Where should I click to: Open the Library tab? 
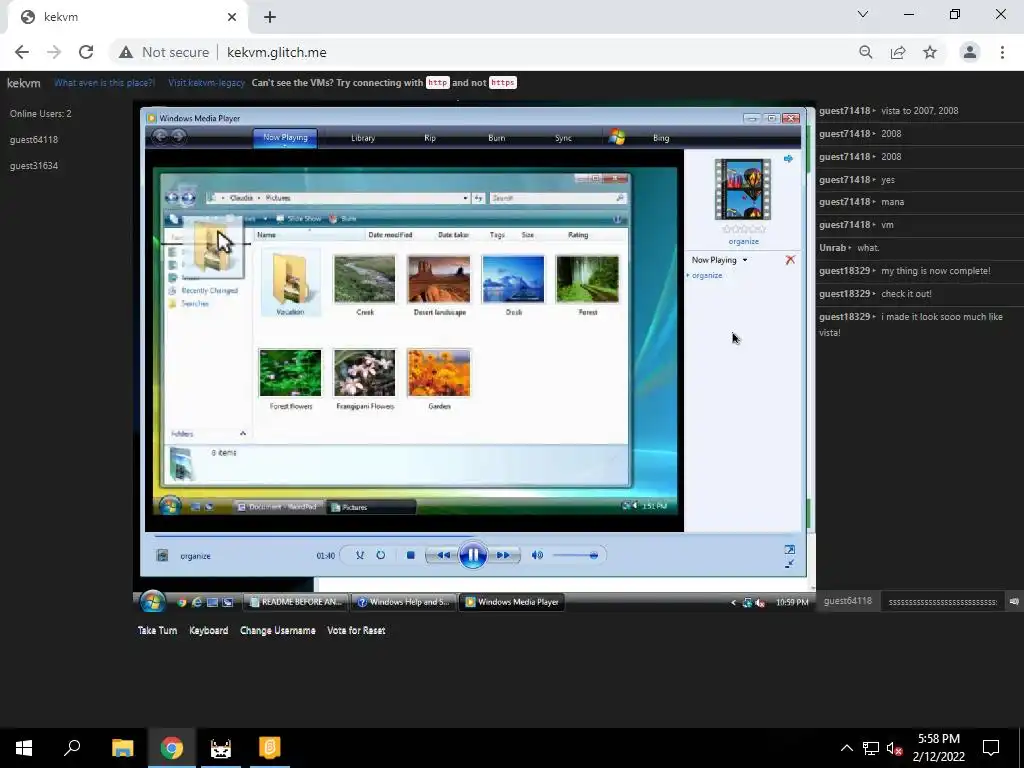coord(363,138)
